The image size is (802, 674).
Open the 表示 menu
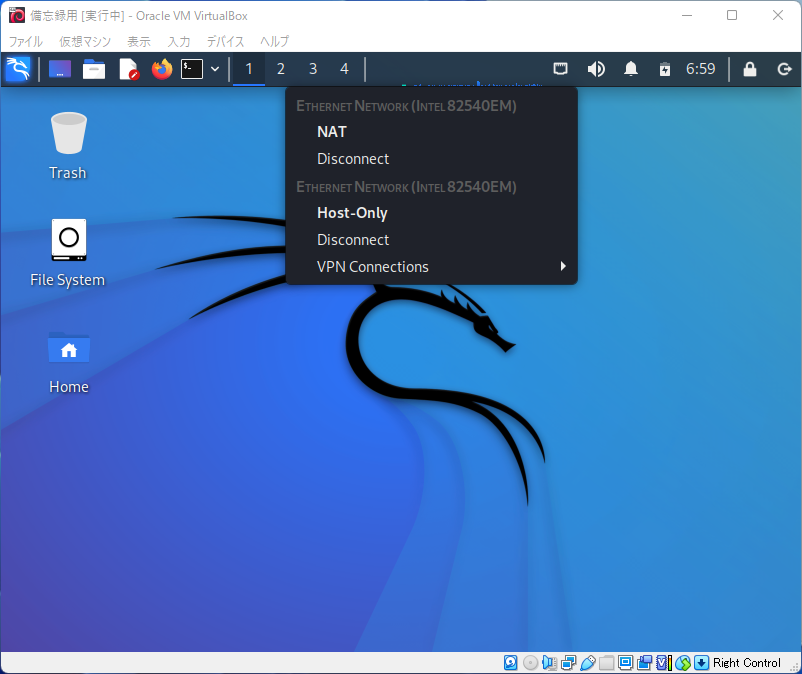tap(139, 41)
